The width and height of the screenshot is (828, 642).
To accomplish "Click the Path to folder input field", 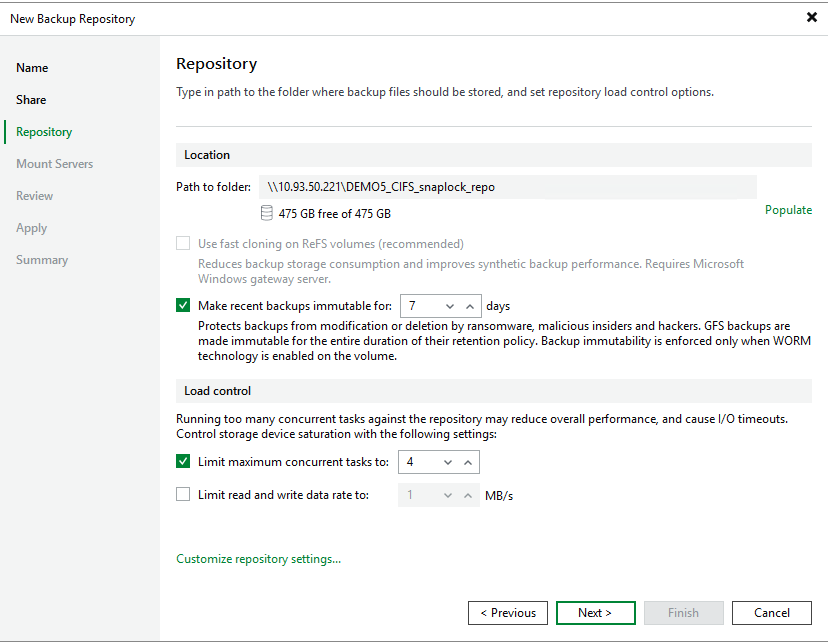I will pyautogui.click(x=508, y=187).
